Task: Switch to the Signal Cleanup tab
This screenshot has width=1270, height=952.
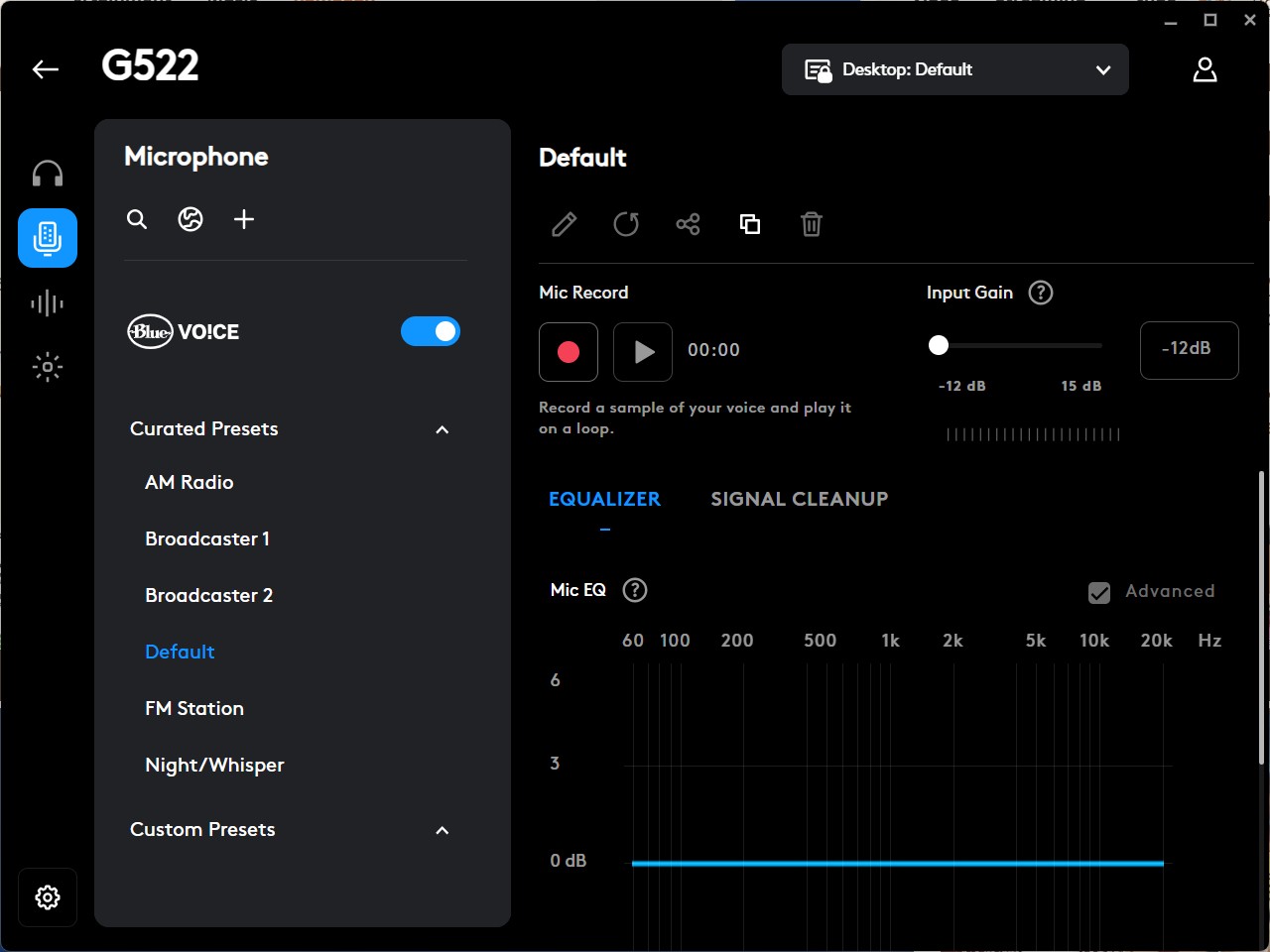Action: tap(799, 499)
